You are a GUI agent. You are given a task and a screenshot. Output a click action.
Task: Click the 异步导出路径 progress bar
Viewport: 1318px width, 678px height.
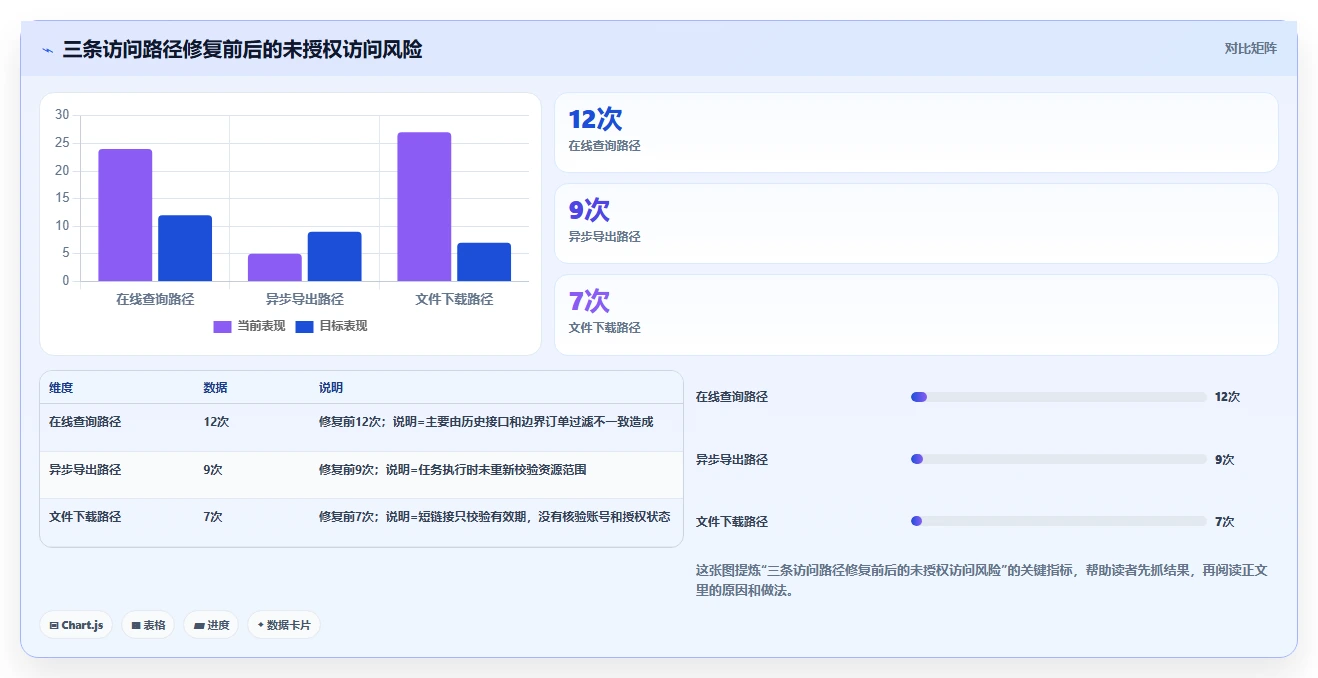click(1058, 459)
